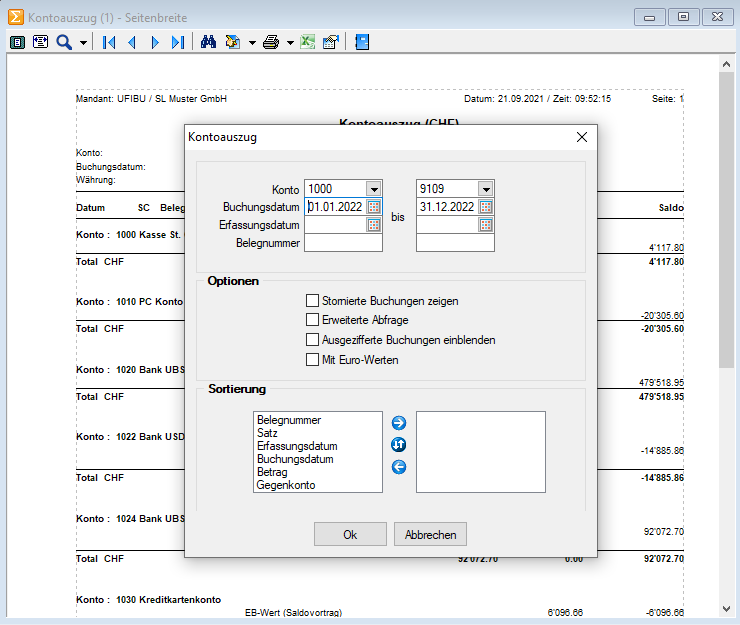Select Gegenkonto in the sorting list
Viewport: 740px width, 625px height.
click(286, 485)
